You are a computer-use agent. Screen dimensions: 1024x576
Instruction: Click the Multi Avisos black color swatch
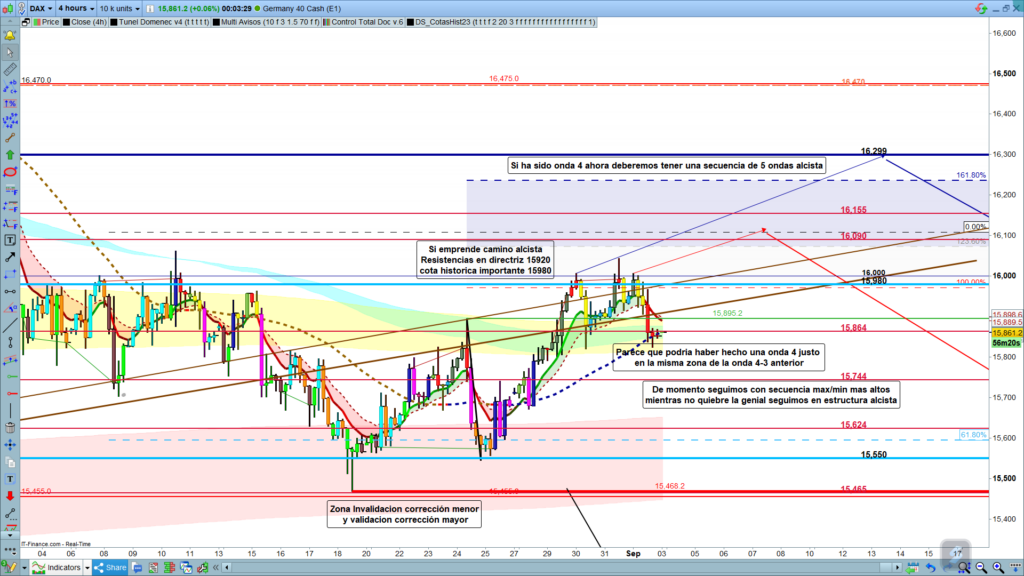click(x=214, y=20)
